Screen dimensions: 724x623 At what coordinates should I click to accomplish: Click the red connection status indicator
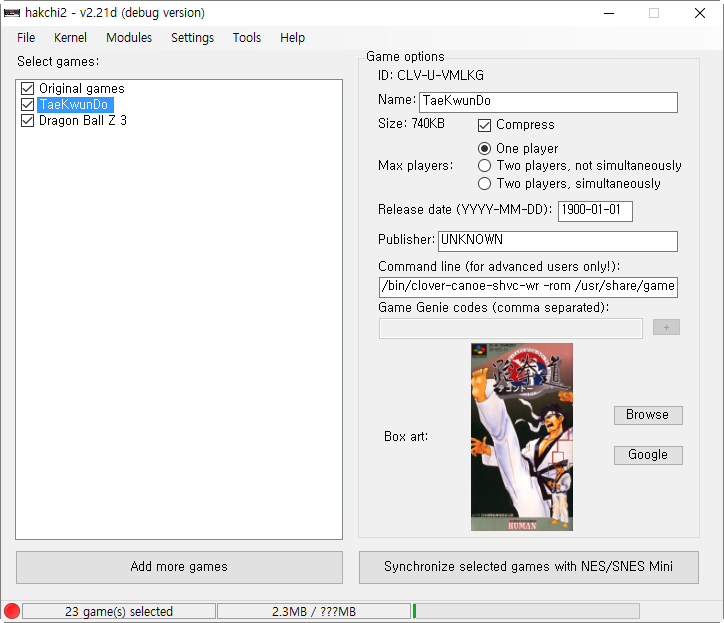pos(12,611)
